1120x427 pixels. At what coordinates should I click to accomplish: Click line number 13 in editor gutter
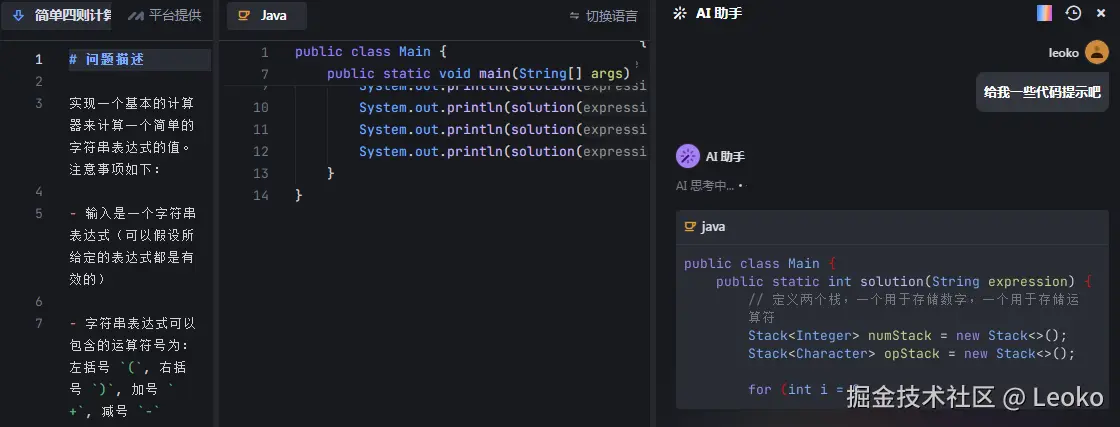click(x=261, y=173)
